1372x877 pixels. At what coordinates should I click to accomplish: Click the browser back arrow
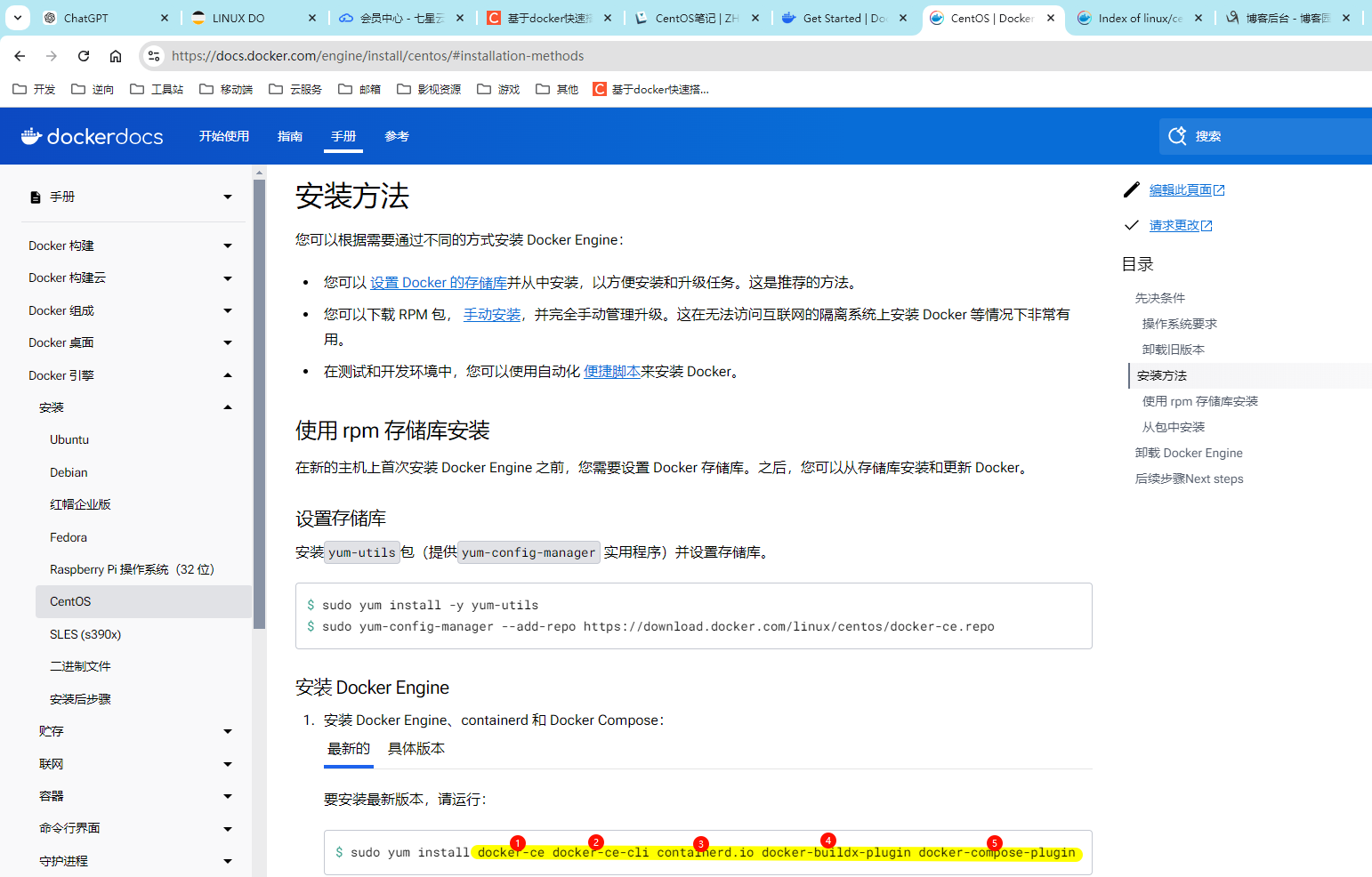pos(20,56)
